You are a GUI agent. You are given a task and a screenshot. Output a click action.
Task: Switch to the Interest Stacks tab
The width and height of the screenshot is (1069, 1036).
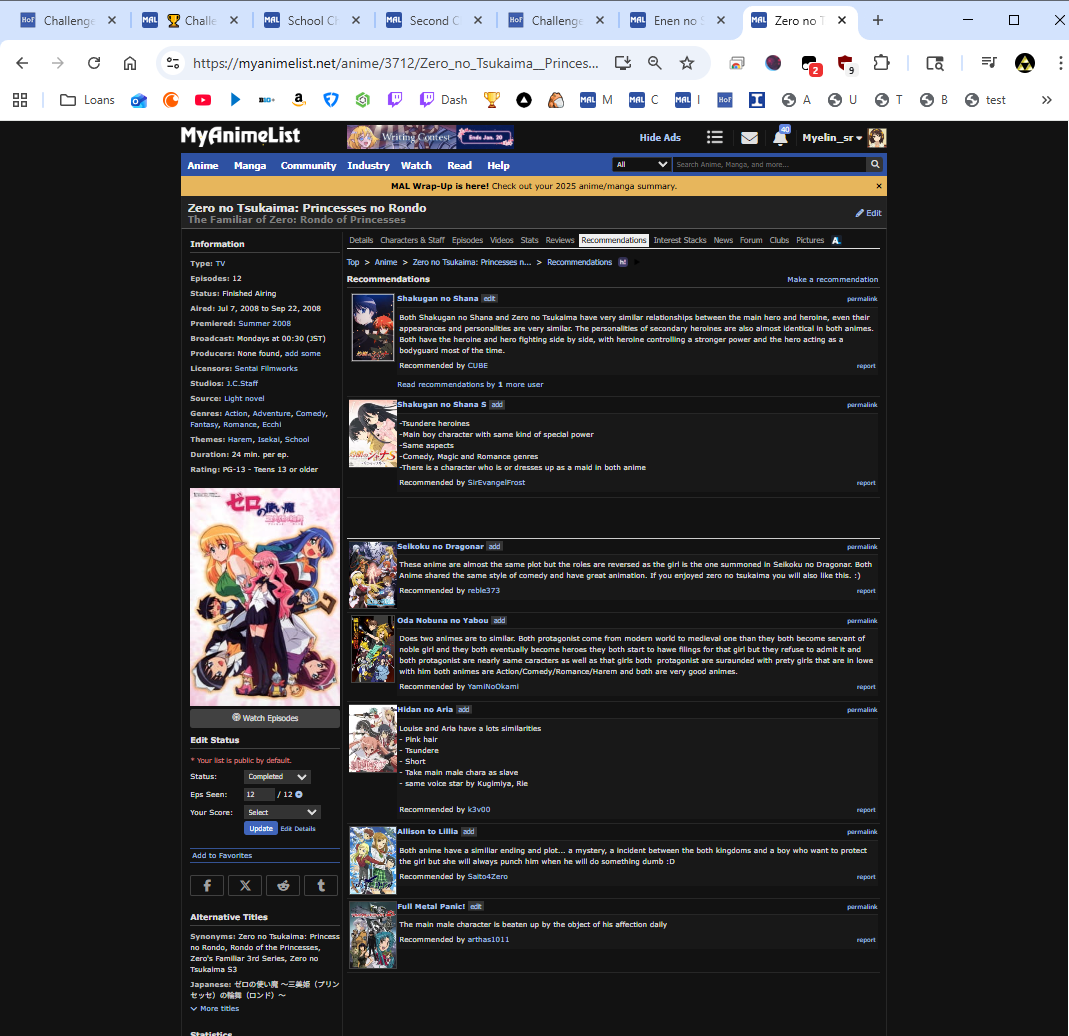pos(680,241)
